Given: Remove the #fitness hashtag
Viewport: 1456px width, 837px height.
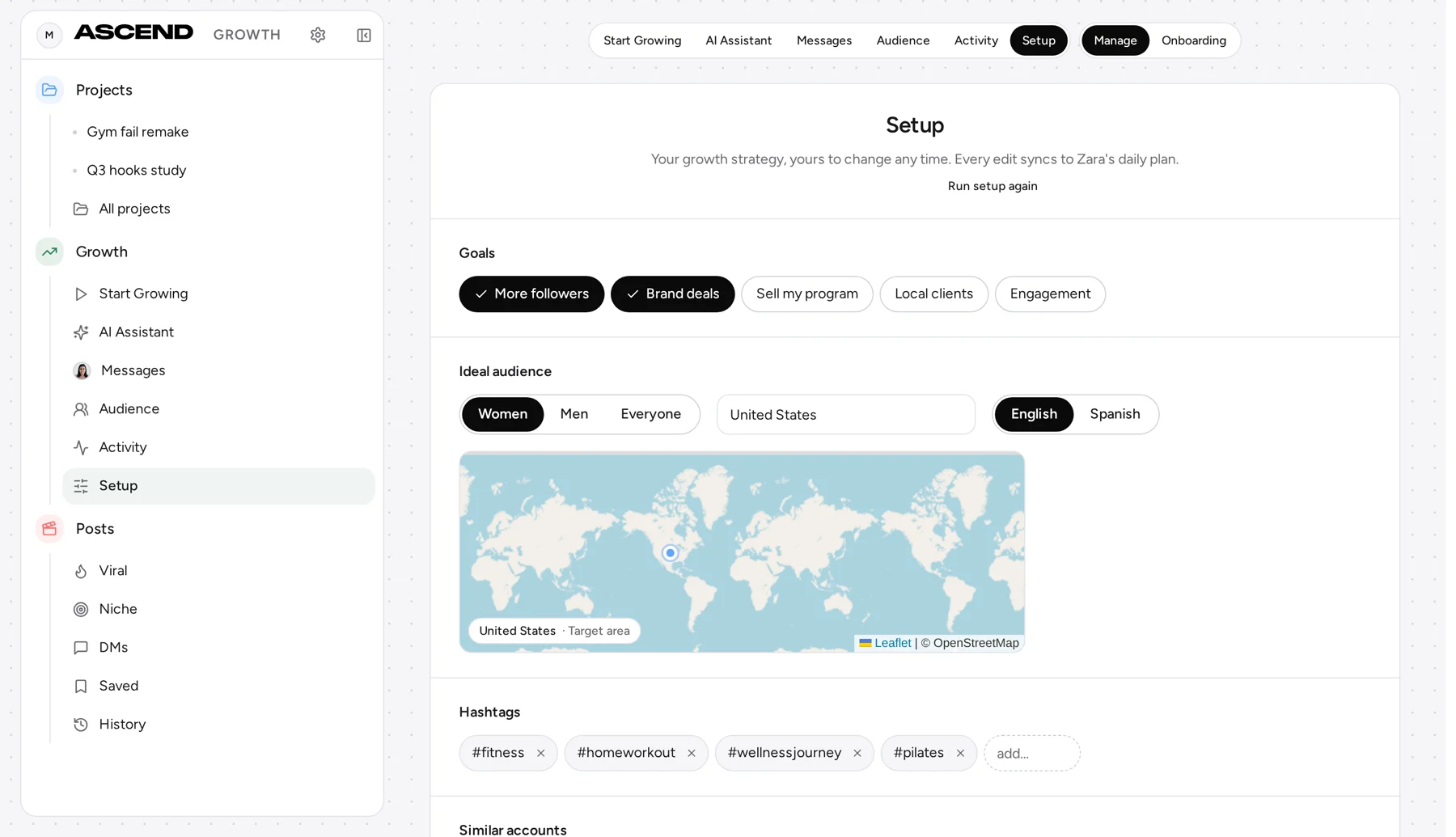Looking at the screenshot, I should click(x=541, y=753).
